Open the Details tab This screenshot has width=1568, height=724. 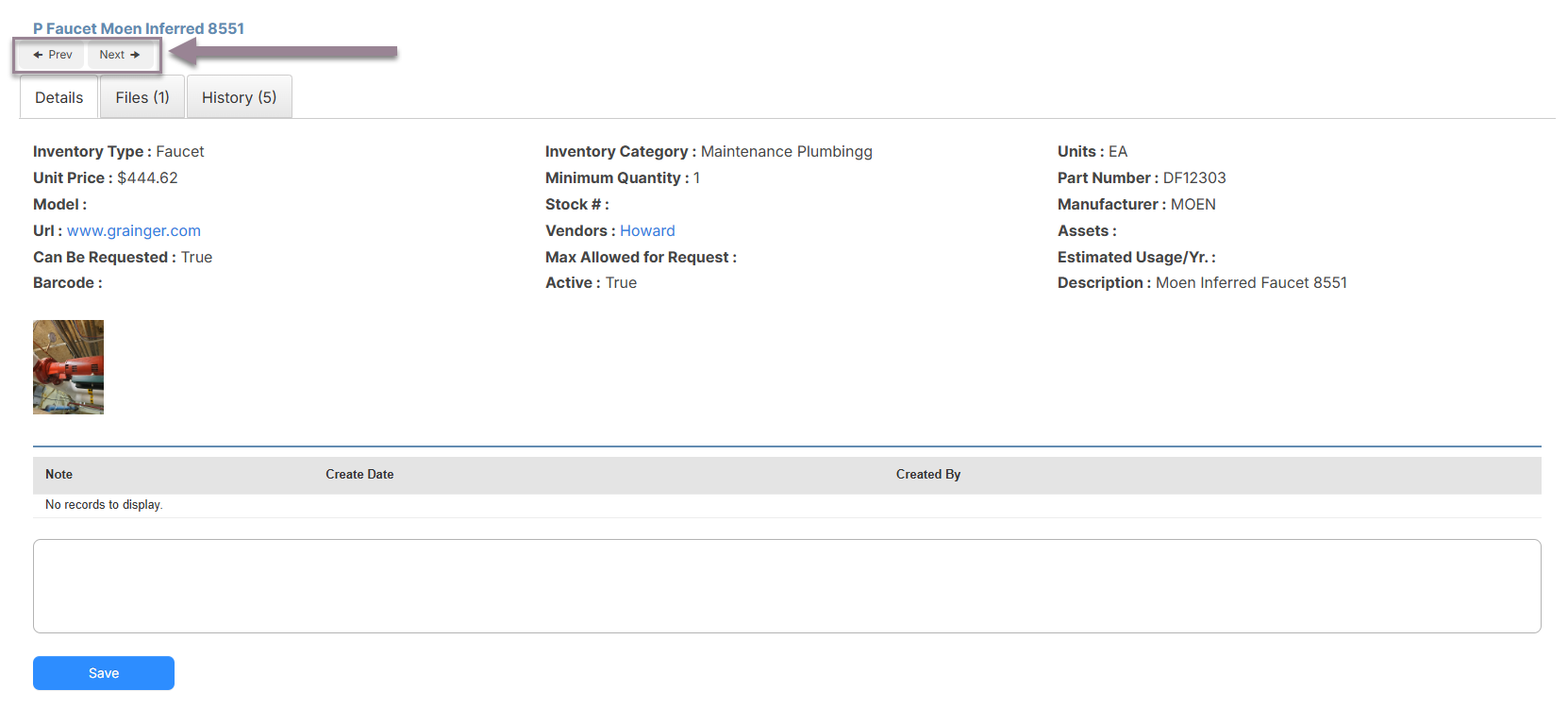pyautogui.click(x=59, y=97)
